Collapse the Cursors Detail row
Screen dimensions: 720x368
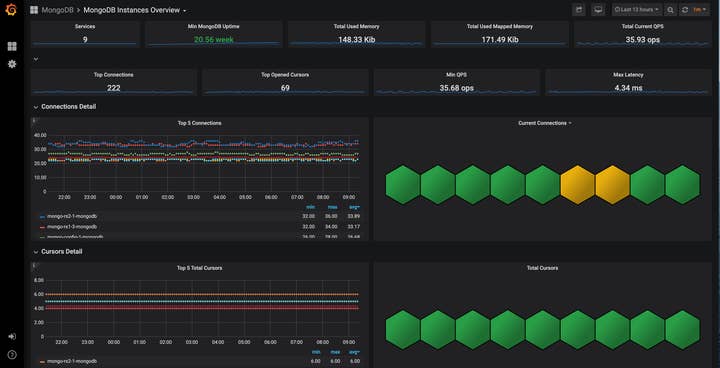58,252
